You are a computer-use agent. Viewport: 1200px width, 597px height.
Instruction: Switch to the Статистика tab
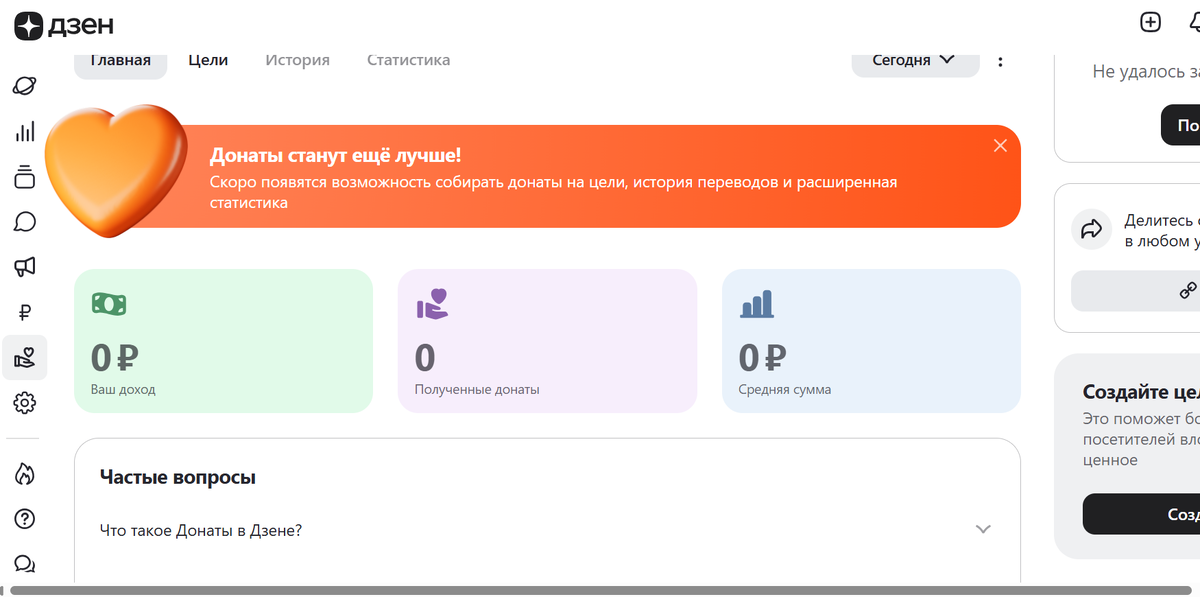tap(408, 60)
